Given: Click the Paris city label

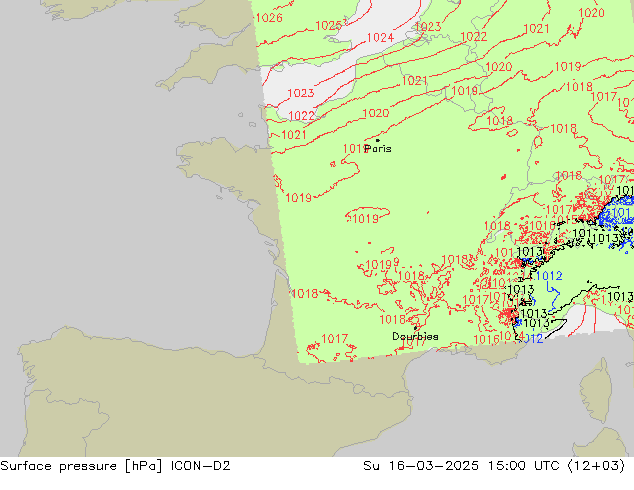Looking at the screenshot, I should click(x=378, y=149).
